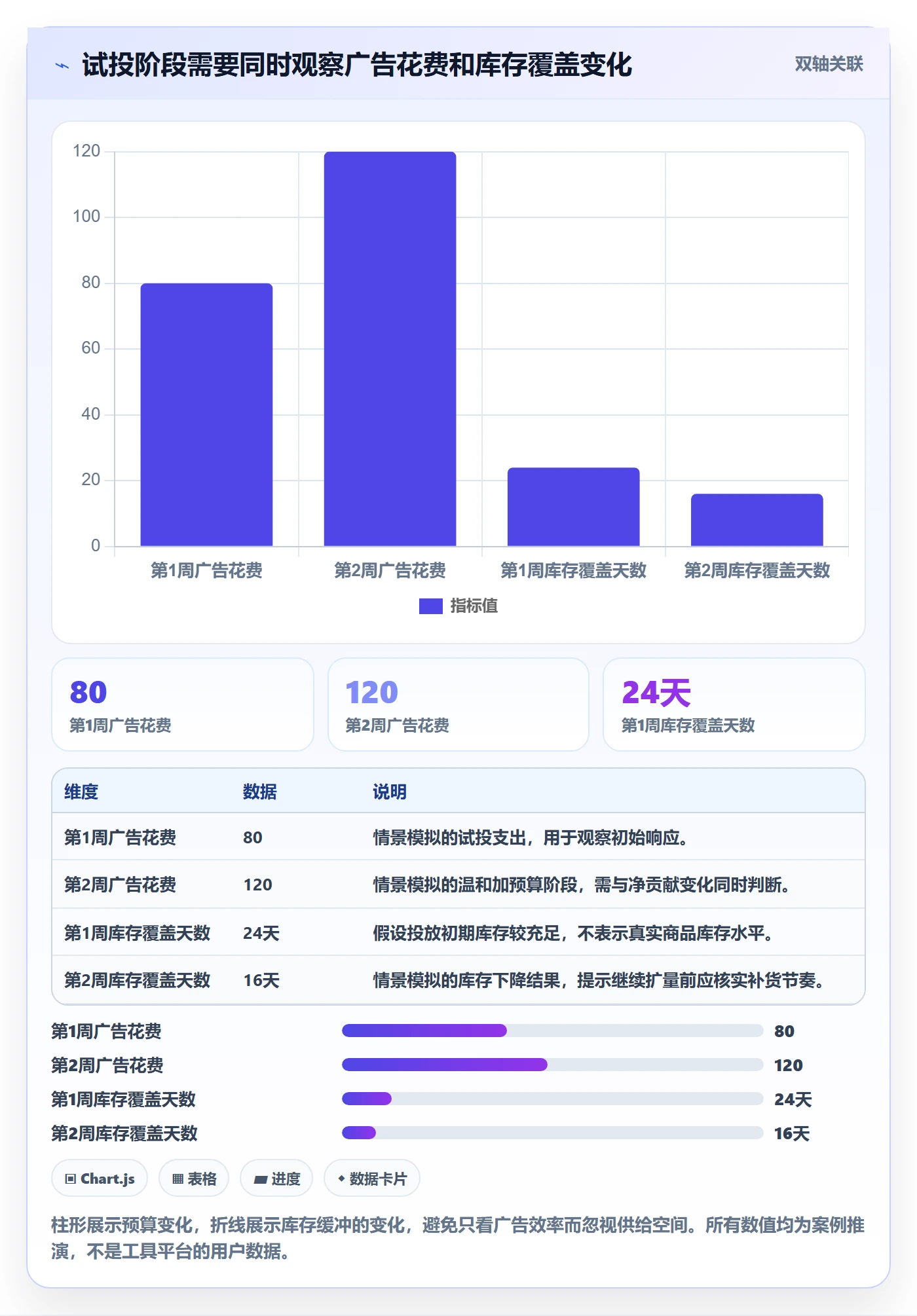Select the 第1周广告花费 table row name
This screenshot has height=1316, width=917.
click(121, 837)
